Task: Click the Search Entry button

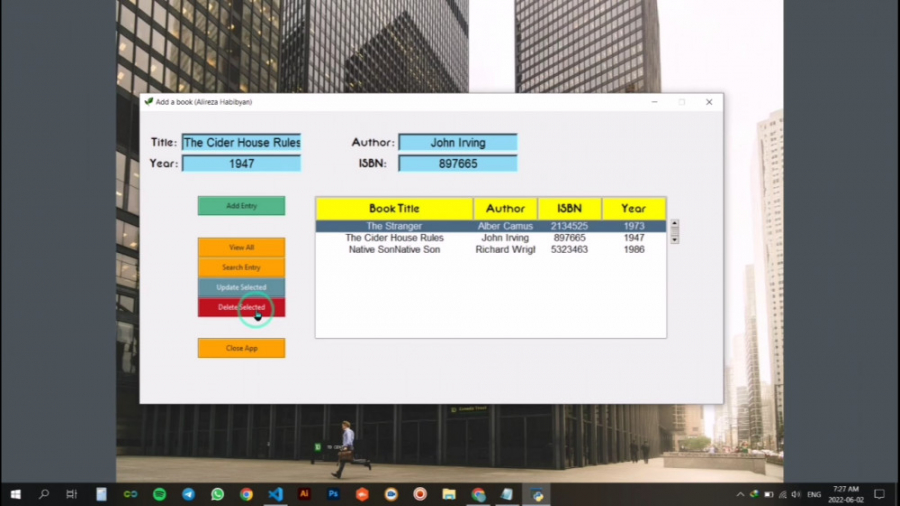Action: coord(241,267)
